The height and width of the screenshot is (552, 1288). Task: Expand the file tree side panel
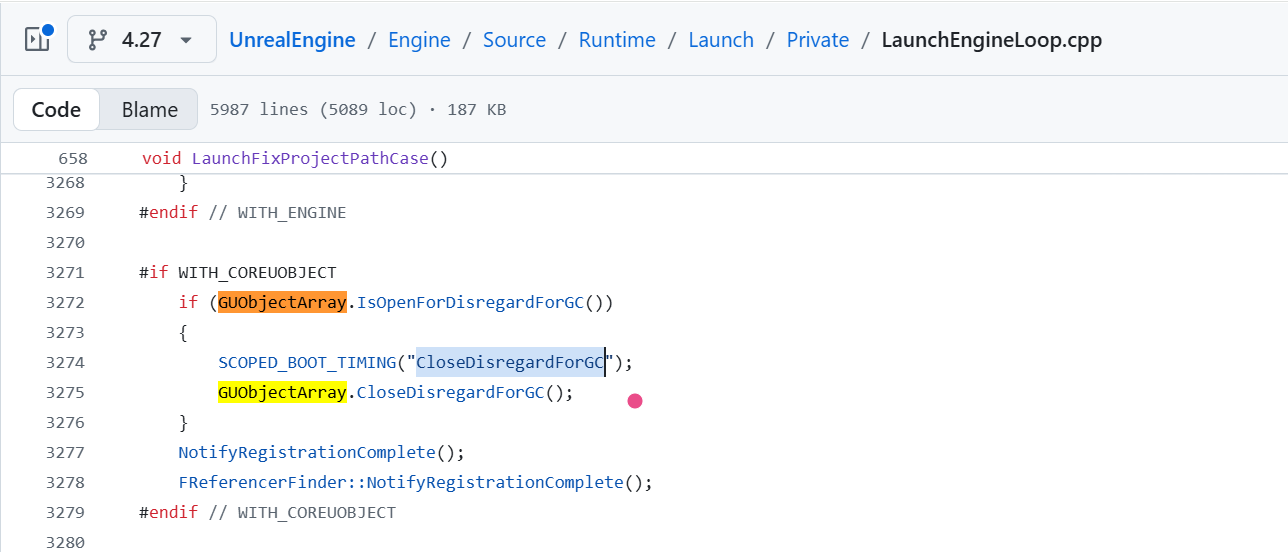tap(38, 40)
